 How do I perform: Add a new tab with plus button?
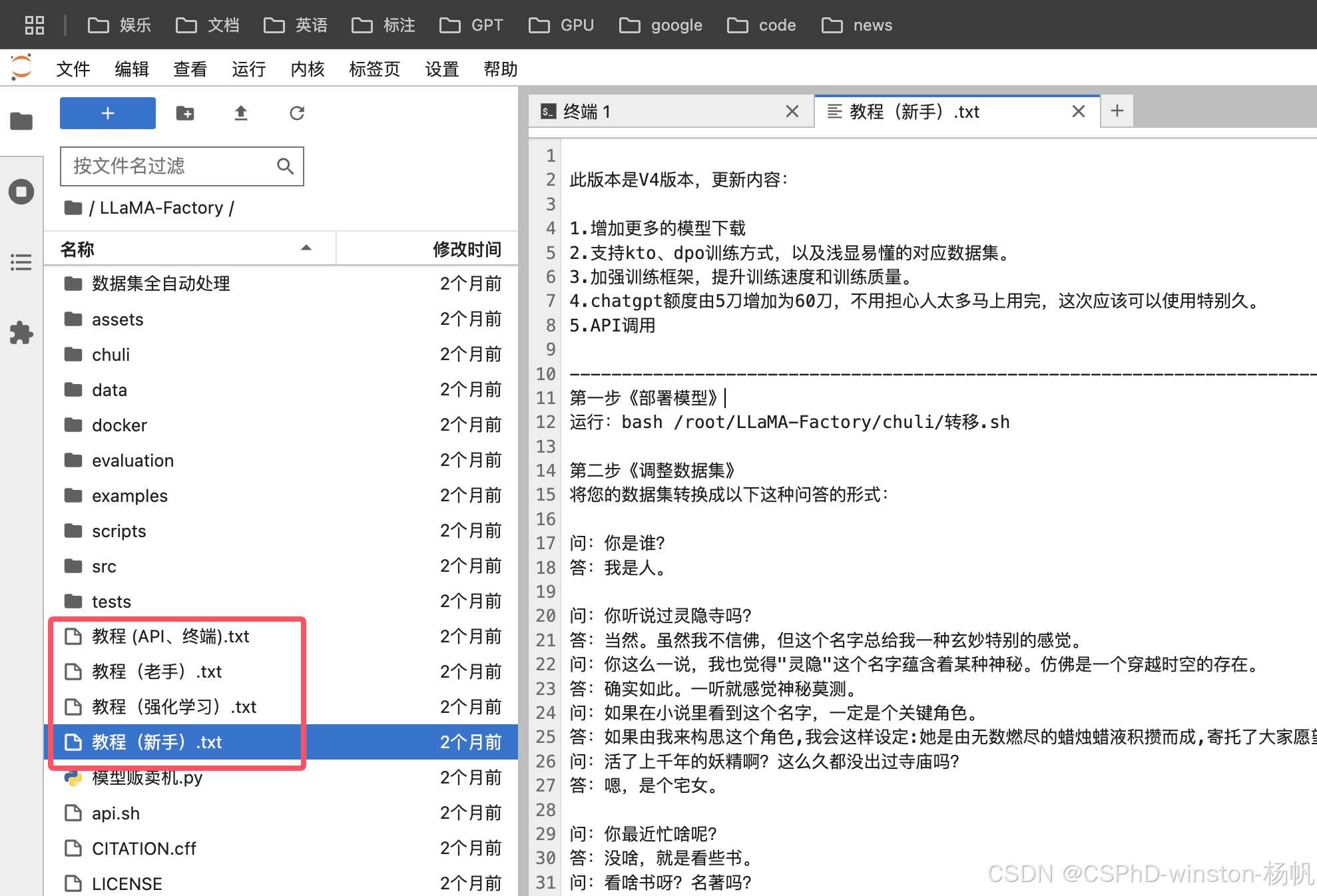coord(1117,111)
